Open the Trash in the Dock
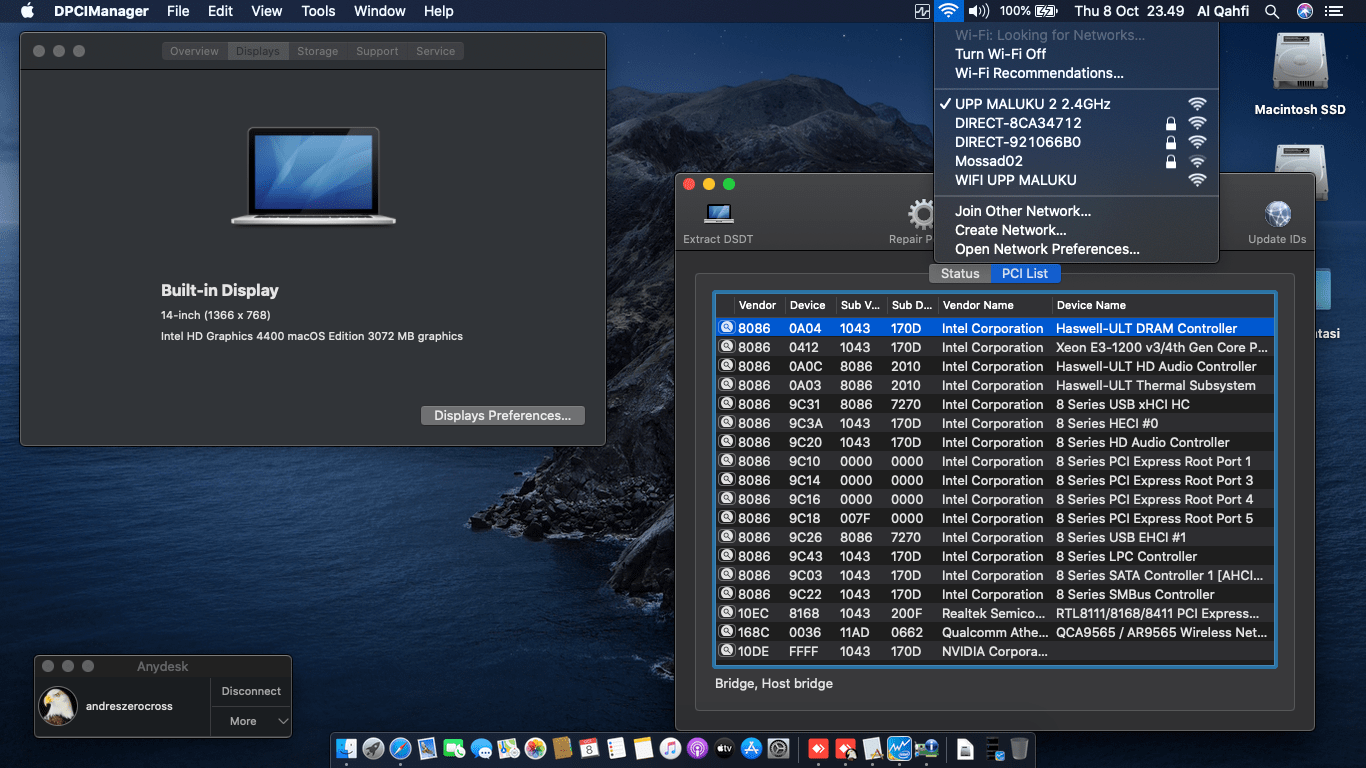The height and width of the screenshot is (768, 1366). [x=1021, y=747]
